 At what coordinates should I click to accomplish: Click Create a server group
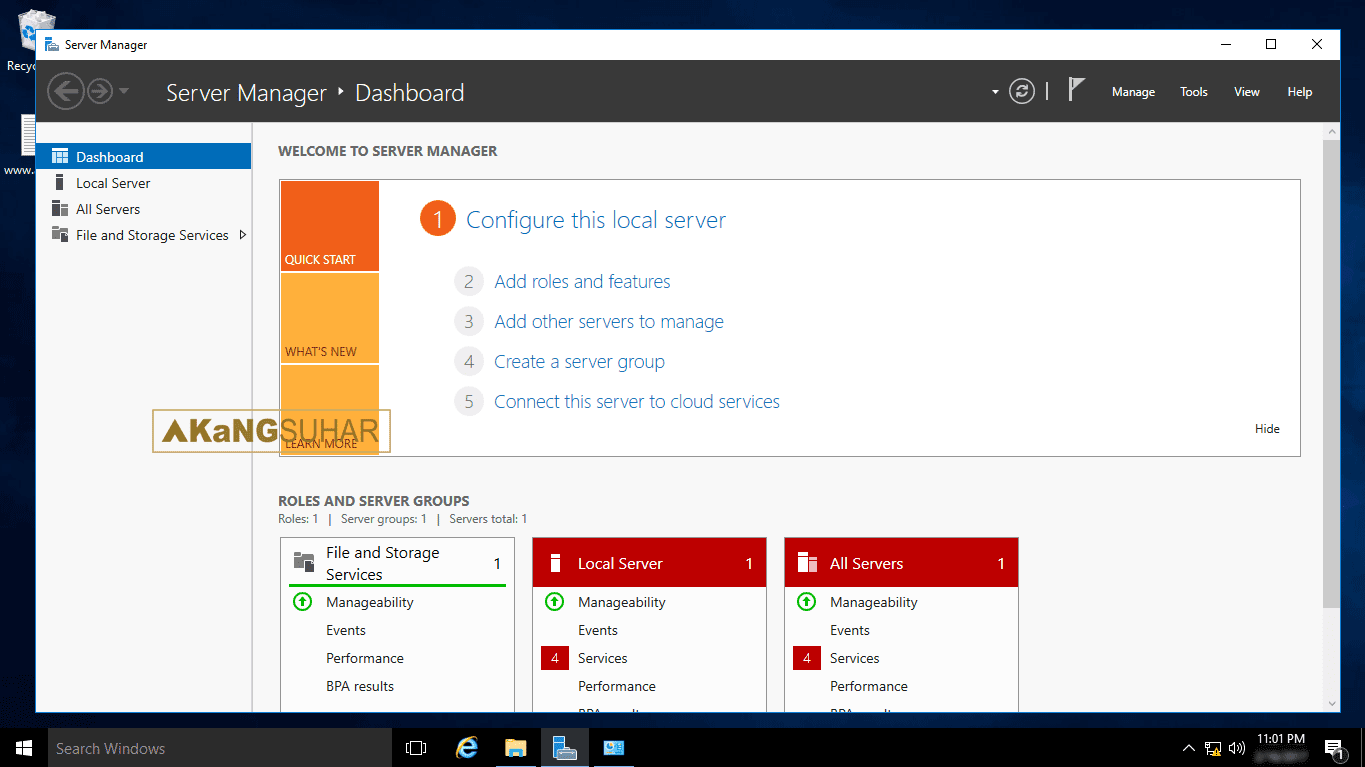point(579,362)
